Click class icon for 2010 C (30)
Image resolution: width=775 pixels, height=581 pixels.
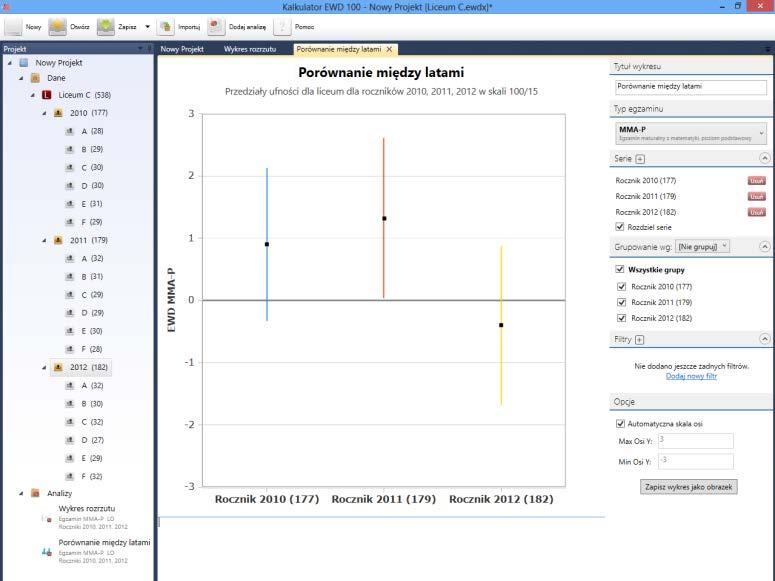(70, 168)
